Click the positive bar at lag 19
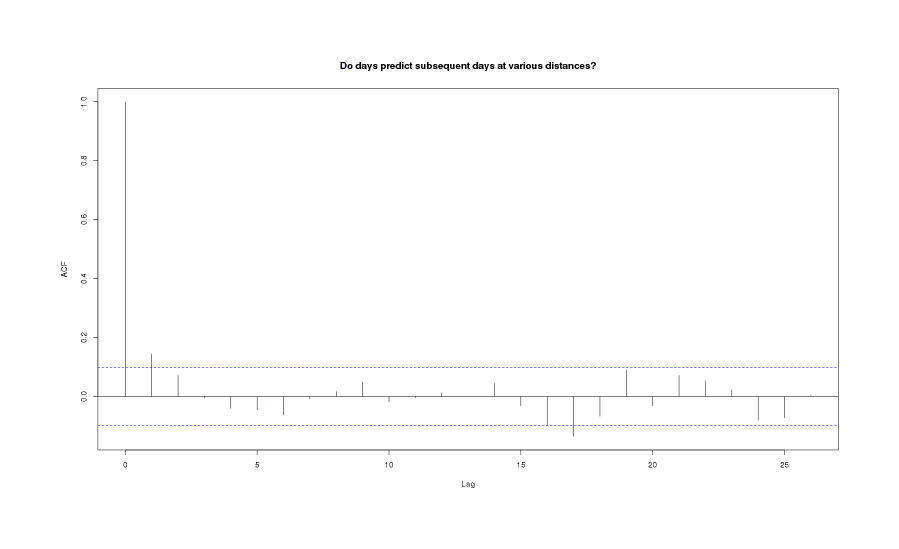This screenshot has height=549, width=899. [x=626, y=384]
